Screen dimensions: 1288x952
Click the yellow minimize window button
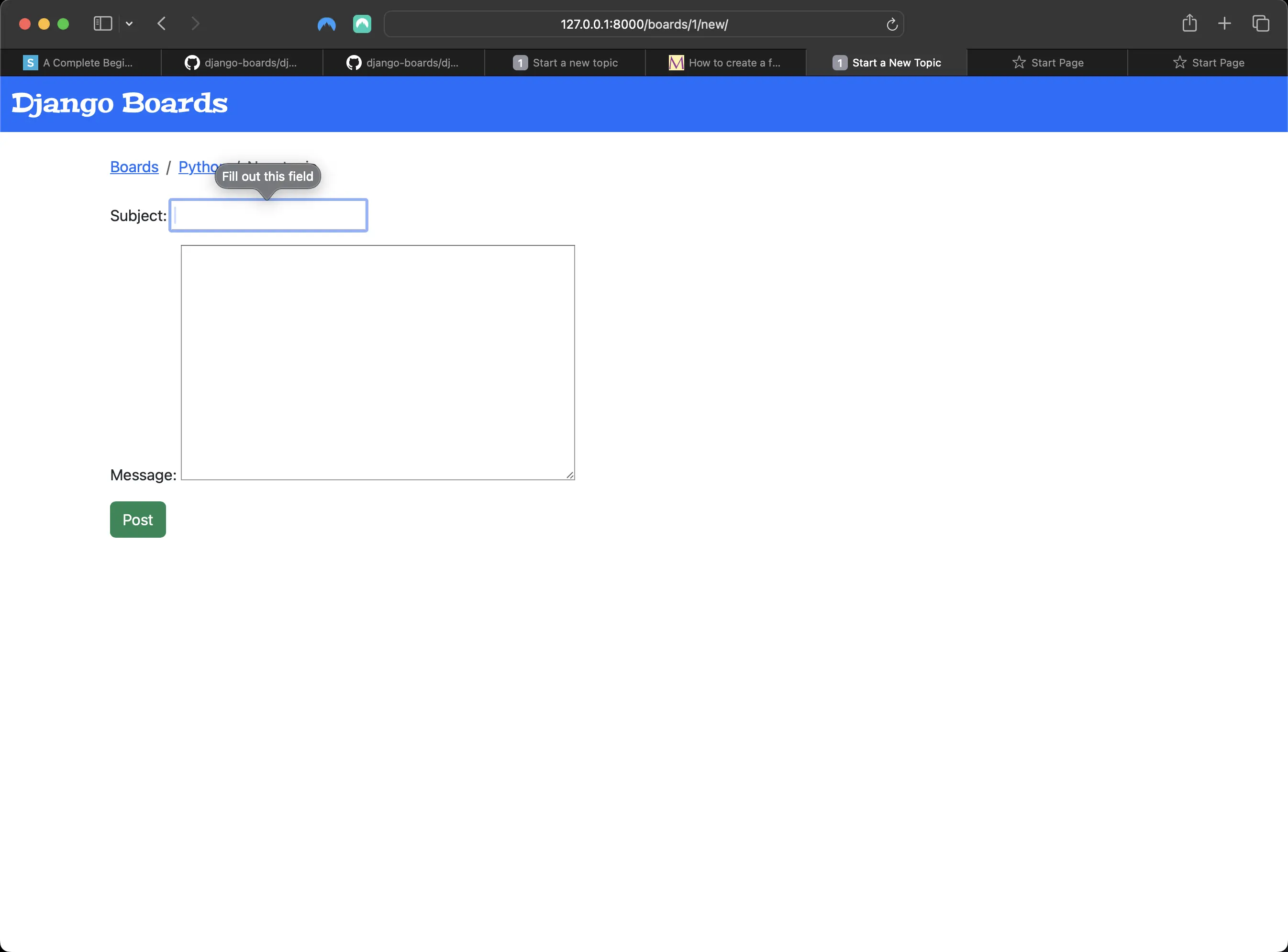click(44, 23)
